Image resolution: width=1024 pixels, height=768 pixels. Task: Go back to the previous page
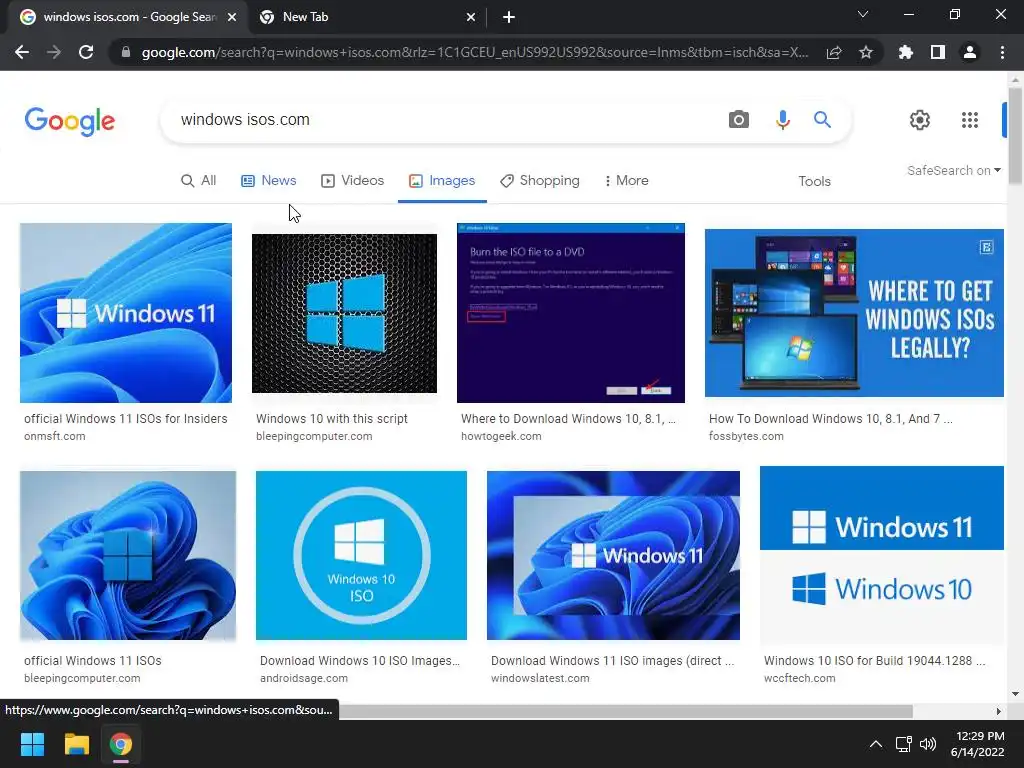[22, 52]
